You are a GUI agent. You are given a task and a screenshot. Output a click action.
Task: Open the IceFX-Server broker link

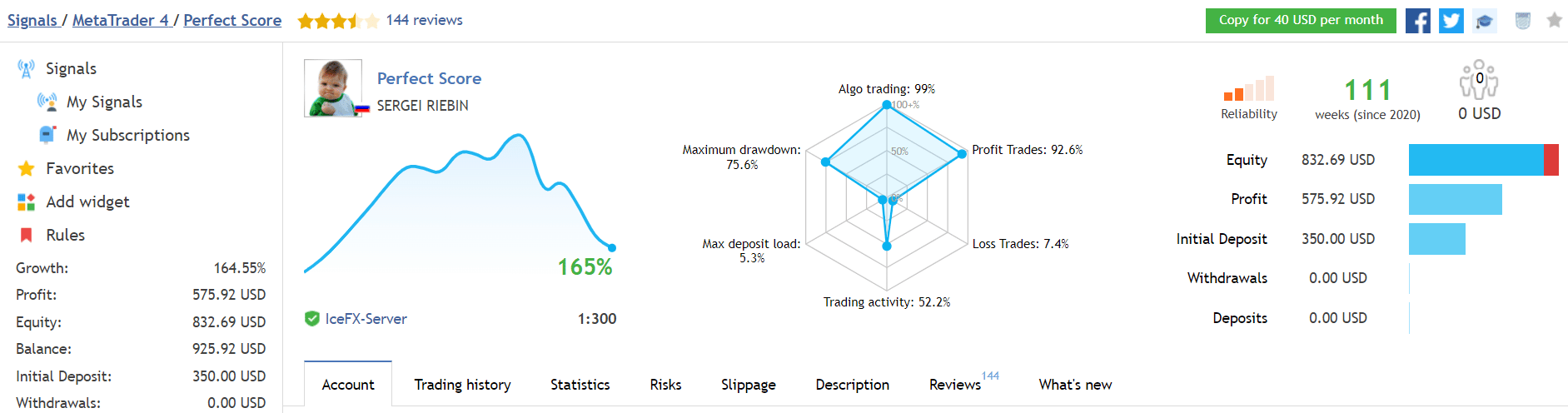366,319
